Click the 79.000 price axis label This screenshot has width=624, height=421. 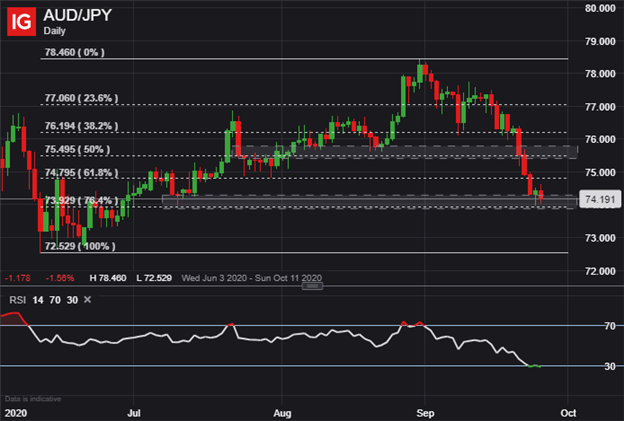[x=600, y=41]
